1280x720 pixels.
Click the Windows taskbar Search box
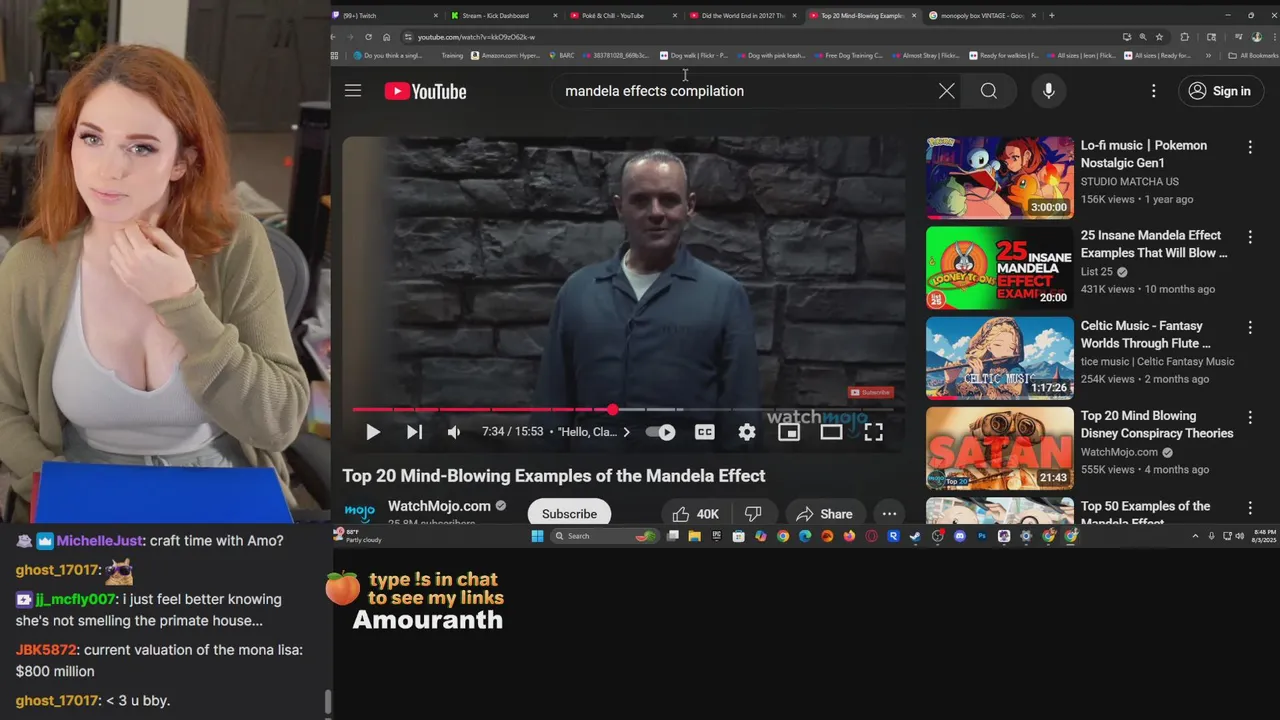[604, 536]
